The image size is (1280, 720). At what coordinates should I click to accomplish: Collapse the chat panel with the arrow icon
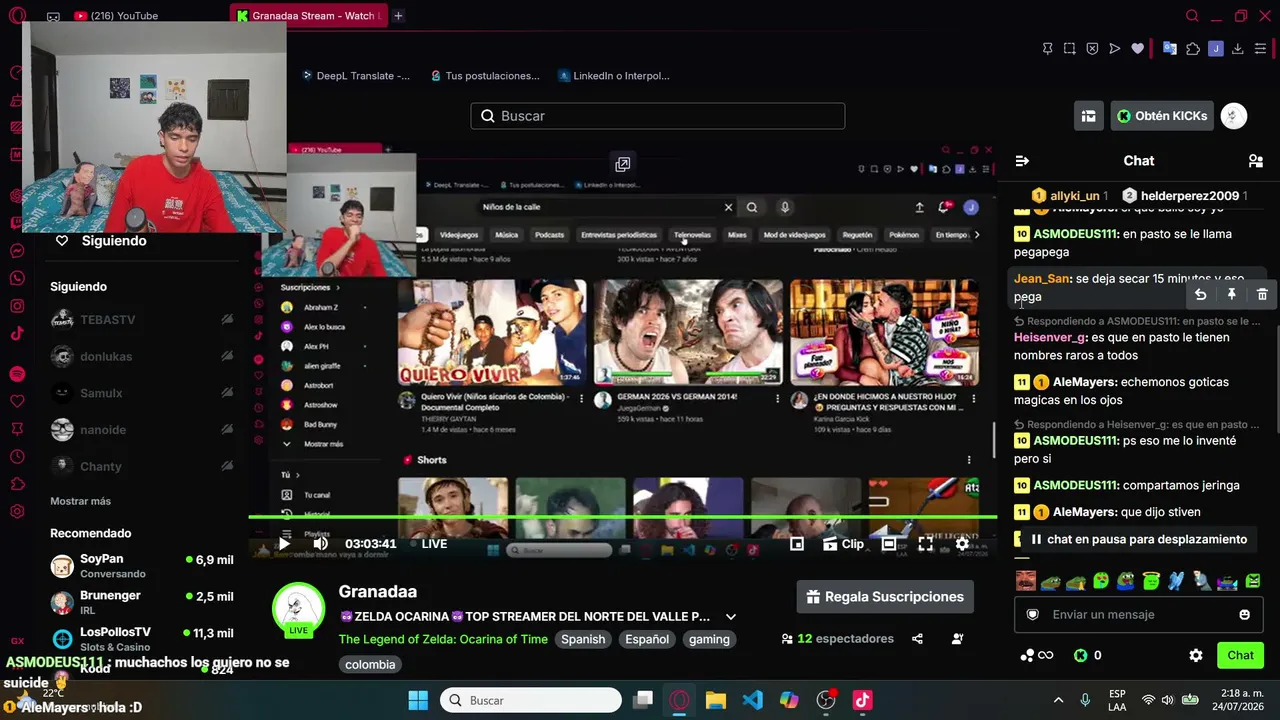(1022, 161)
